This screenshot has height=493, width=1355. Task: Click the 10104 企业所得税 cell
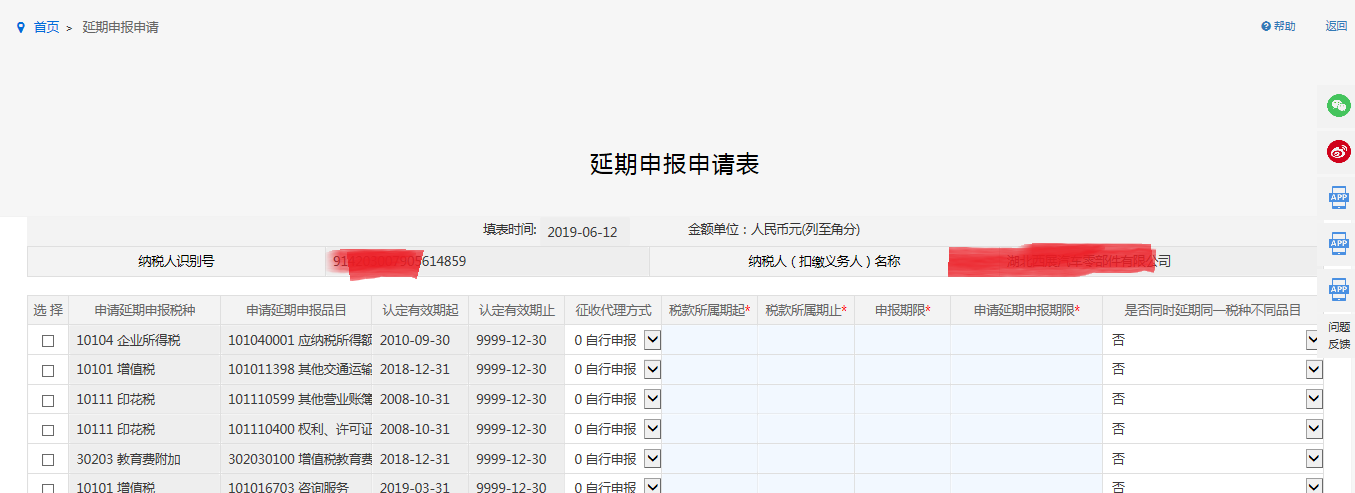click(x=144, y=340)
